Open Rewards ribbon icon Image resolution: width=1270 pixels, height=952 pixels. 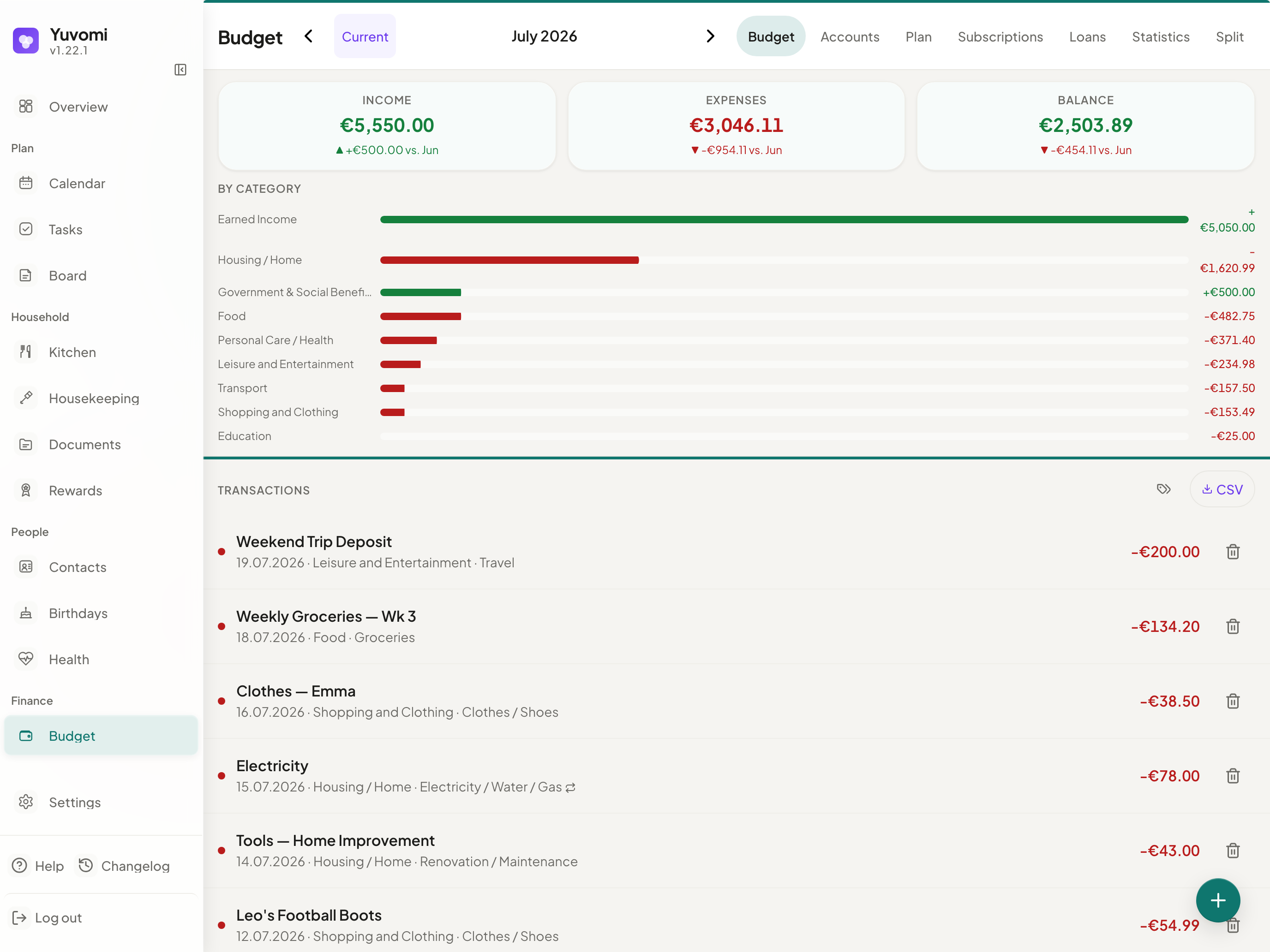point(26,490)
